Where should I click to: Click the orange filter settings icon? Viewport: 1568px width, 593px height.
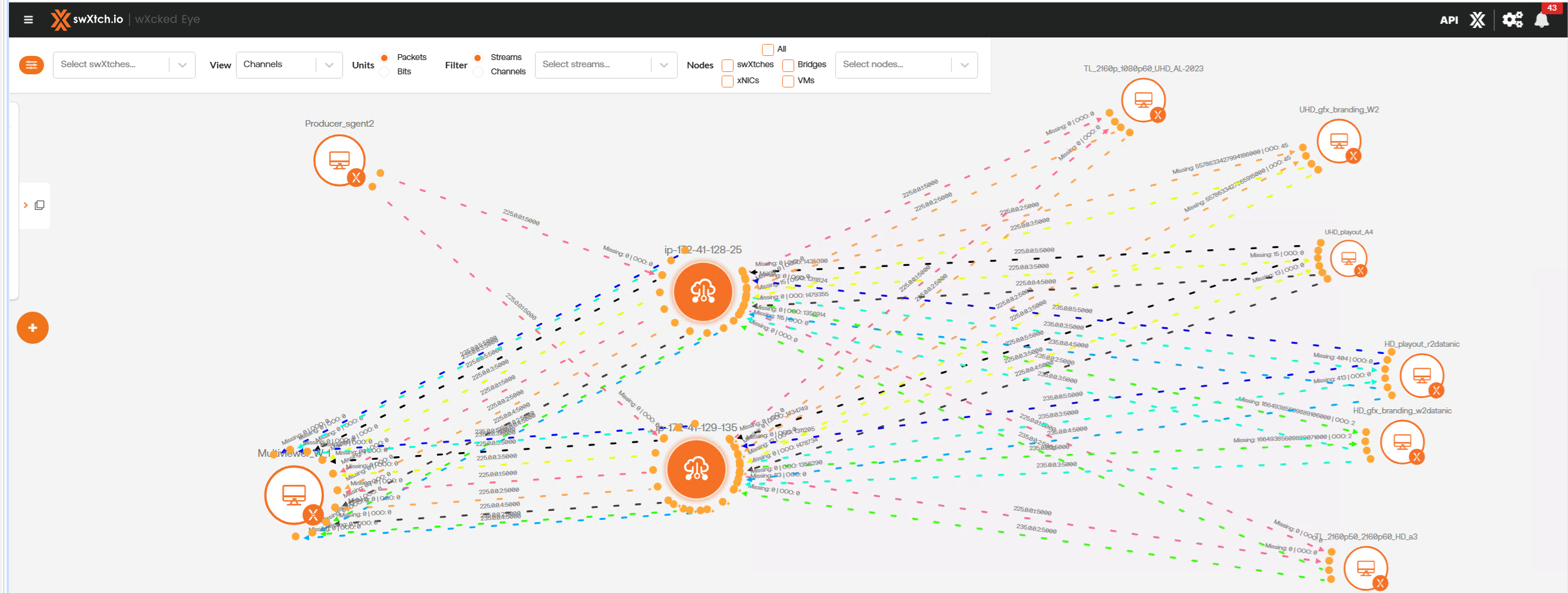(x=31, y=65)
